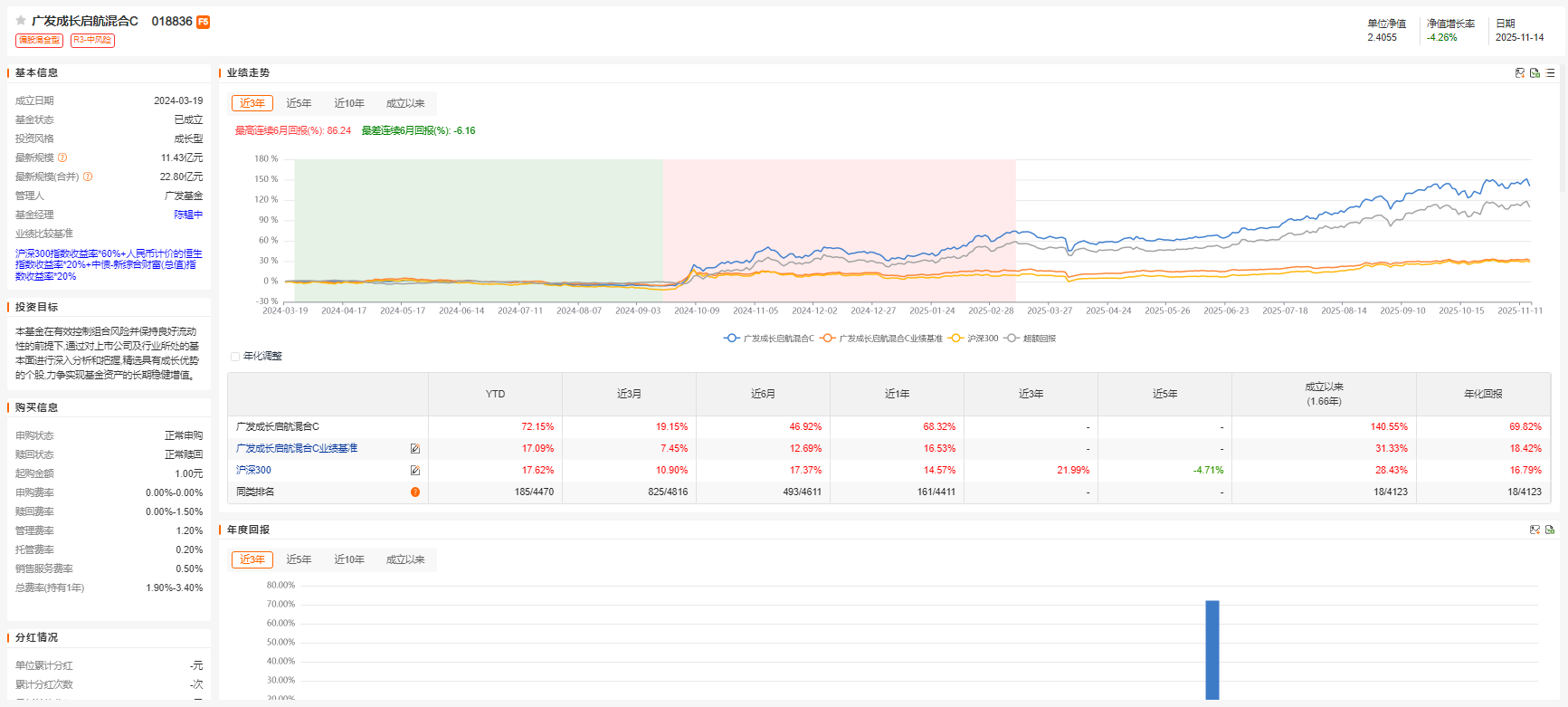Open fund manager 陈韫中 link
Image resolution: width=1568 pixels, height=707 pixels.
coord(188,215)
